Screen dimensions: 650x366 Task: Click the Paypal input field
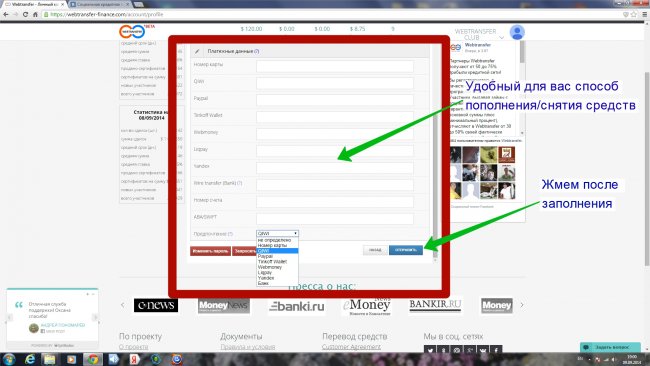(x=335, y=100)
